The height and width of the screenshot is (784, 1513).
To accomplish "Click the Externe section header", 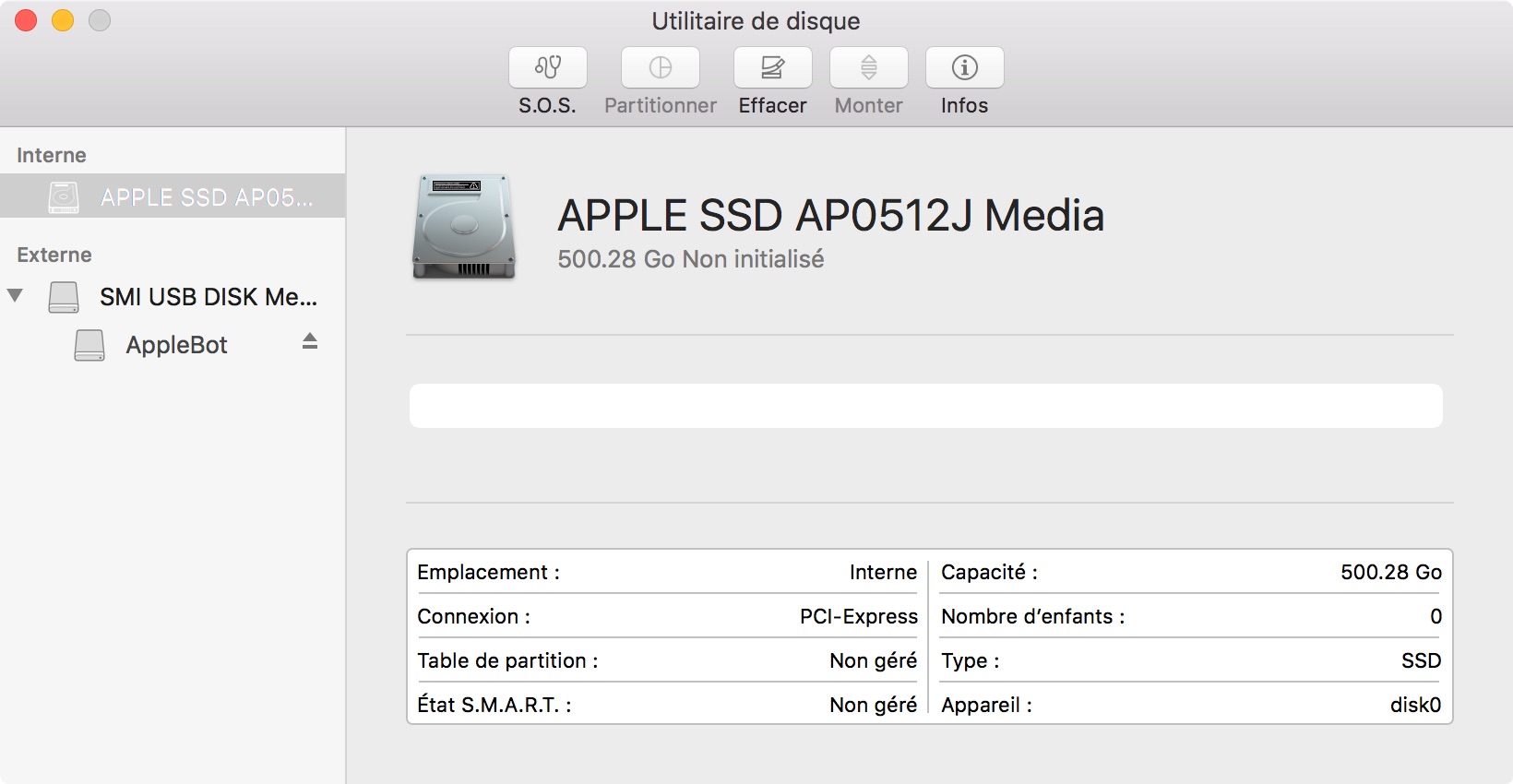I will point(54,255).
